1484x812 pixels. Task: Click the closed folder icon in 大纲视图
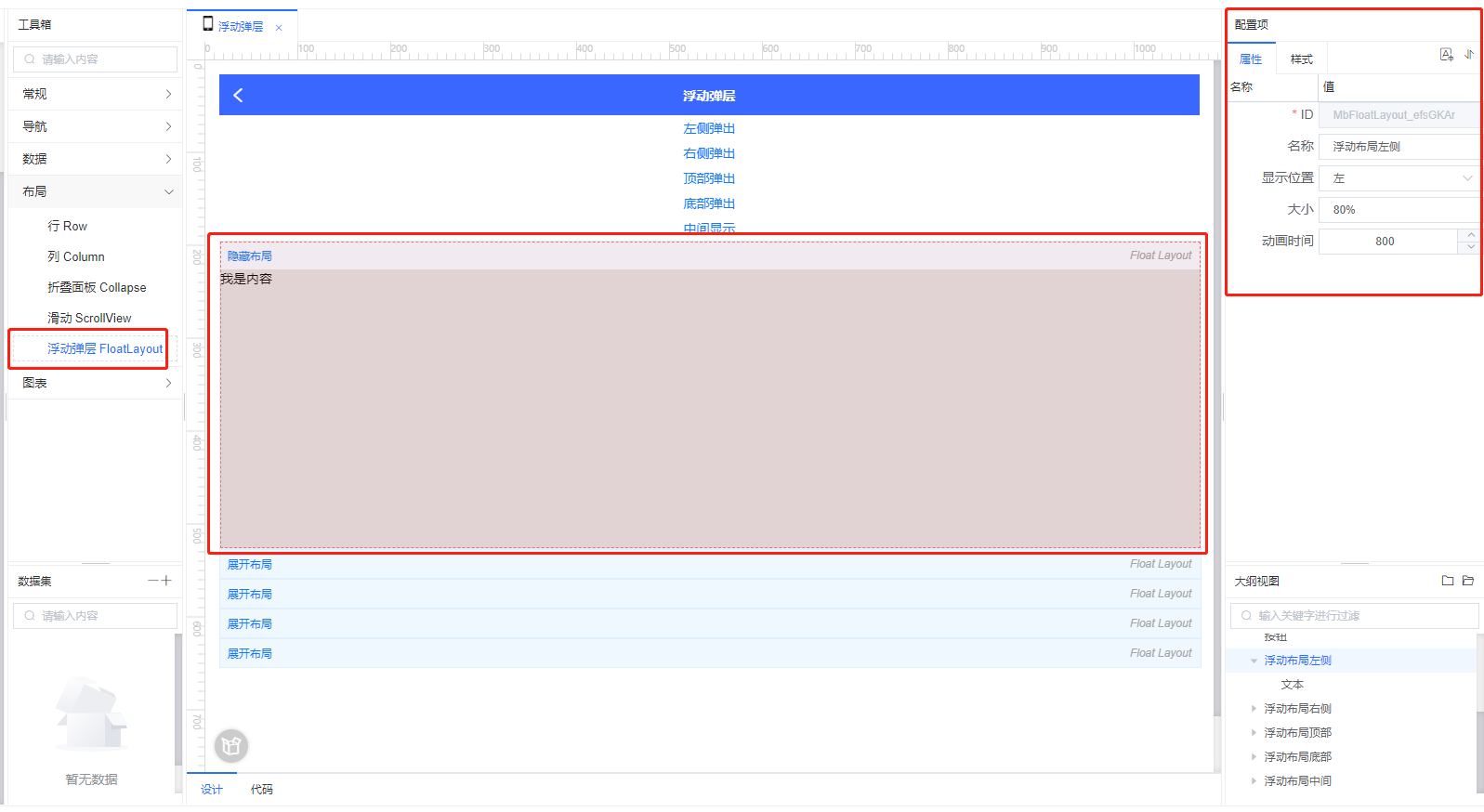point(1447,581)
